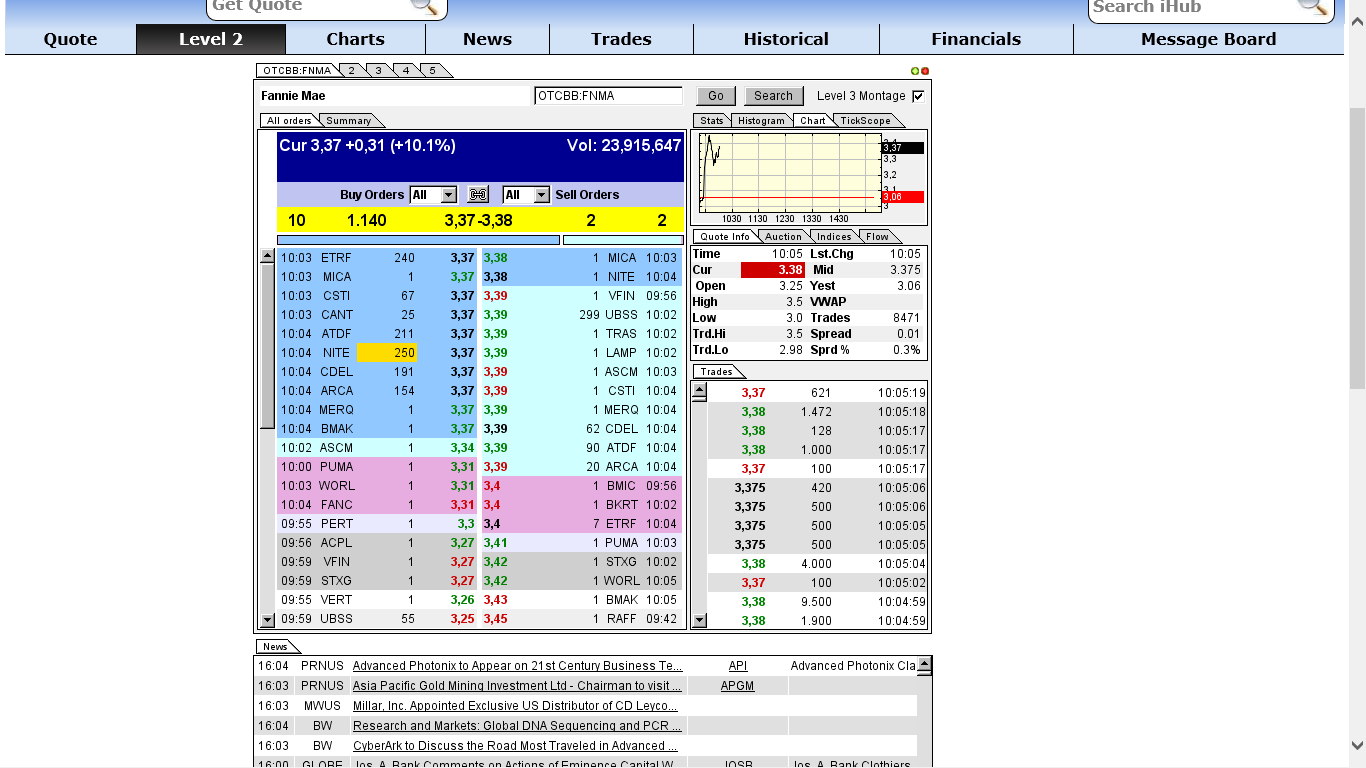Image resolution: width=1366 pixels, height=768 pixels.
Task: Click the red circle icon above the montage
Action: (x=925, y=71)
